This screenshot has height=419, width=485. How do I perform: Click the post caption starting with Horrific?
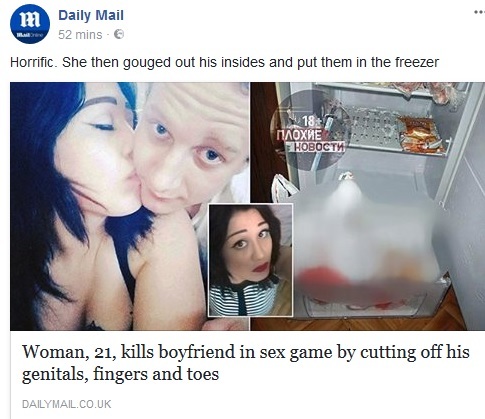coord(224,62)
